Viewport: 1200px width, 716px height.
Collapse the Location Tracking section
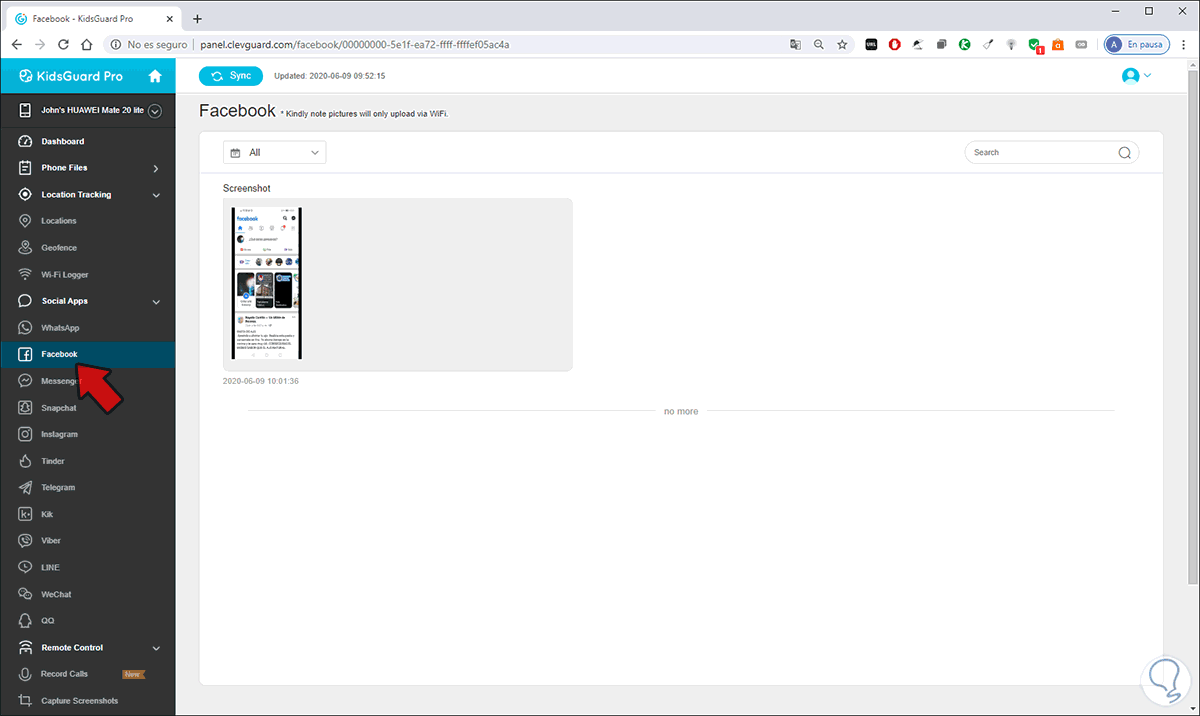(x=156, y=195)
